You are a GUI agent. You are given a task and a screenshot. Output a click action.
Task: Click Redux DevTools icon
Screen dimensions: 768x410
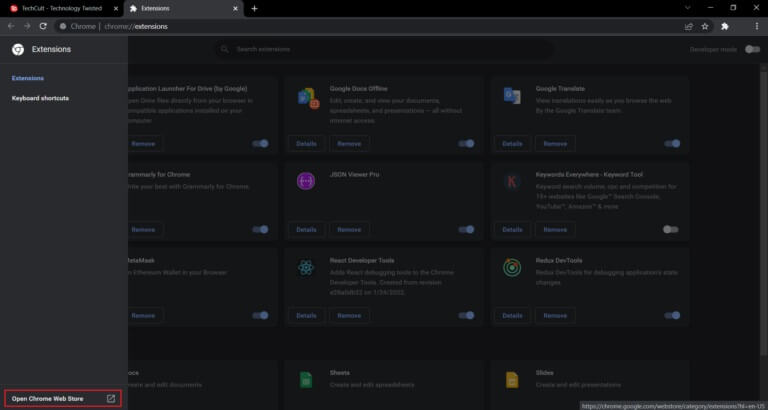512,267
